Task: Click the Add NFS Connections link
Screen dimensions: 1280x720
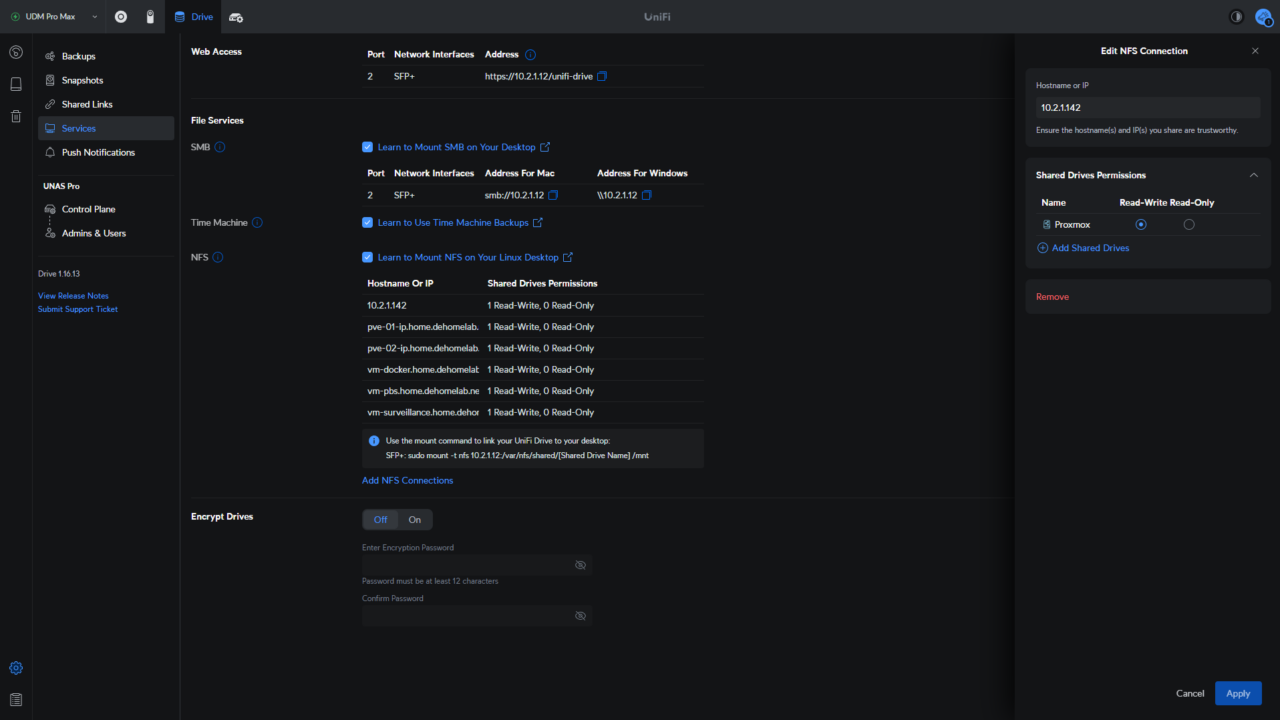Action: point(407,480)
